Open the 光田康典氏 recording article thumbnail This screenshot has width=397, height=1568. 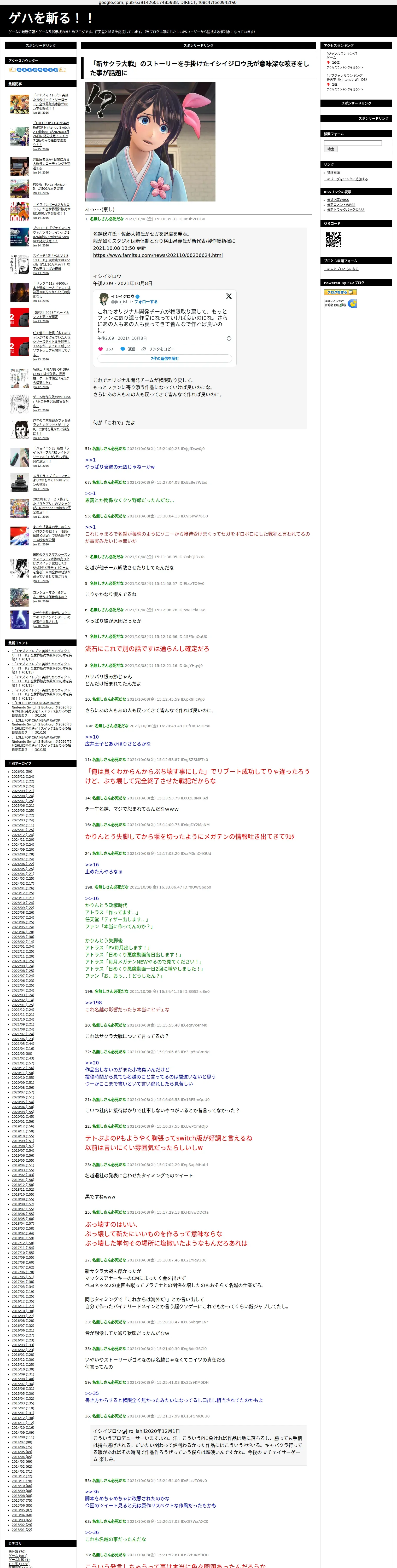(x=20, y=166)
